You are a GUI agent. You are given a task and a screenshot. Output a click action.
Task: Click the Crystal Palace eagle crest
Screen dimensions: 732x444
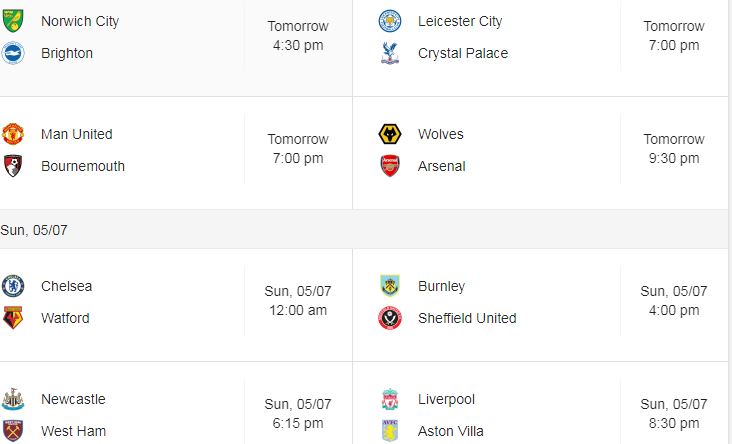pyautogui.click(x=390, y=53)
